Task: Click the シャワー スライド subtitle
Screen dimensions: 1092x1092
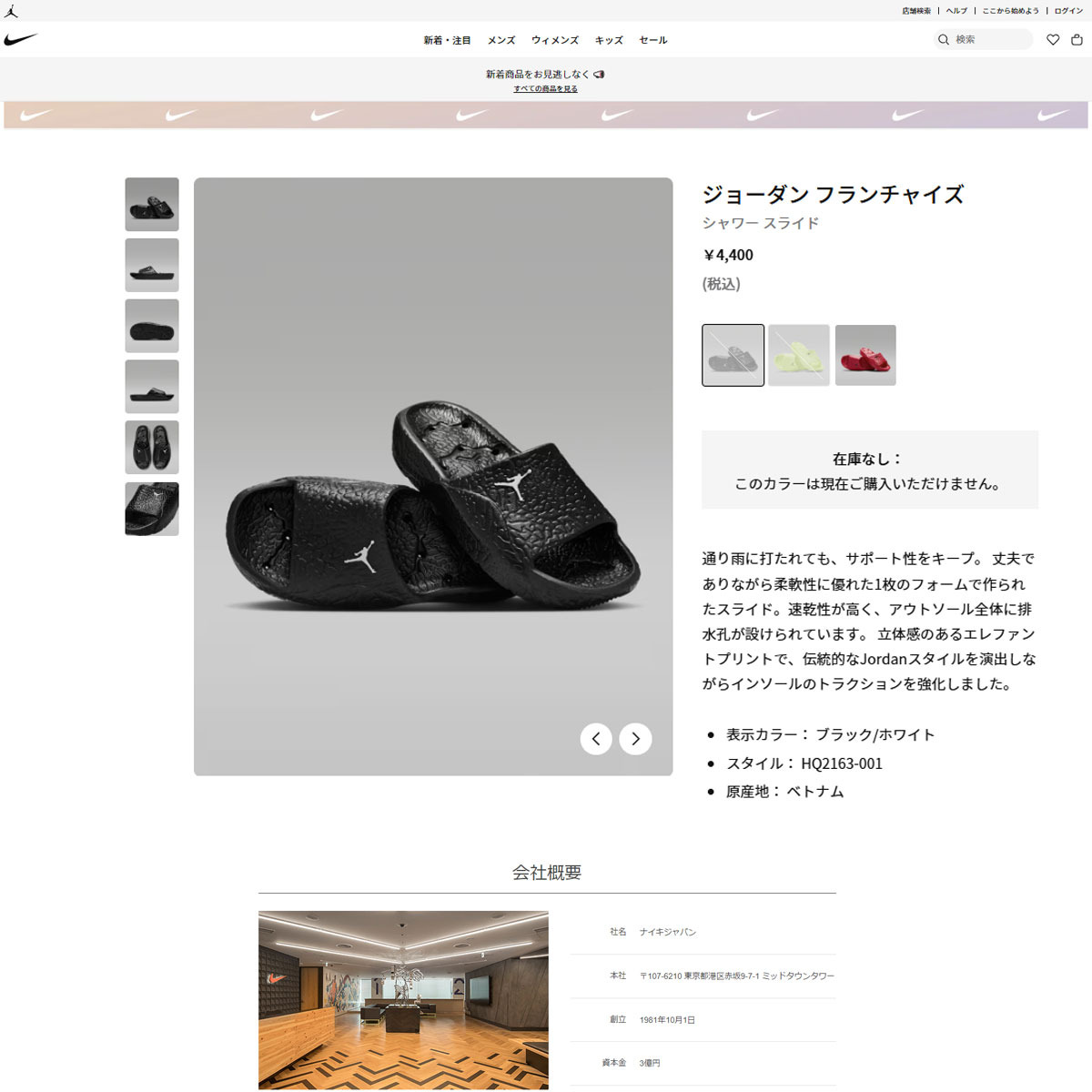Action: pos(761,223)
